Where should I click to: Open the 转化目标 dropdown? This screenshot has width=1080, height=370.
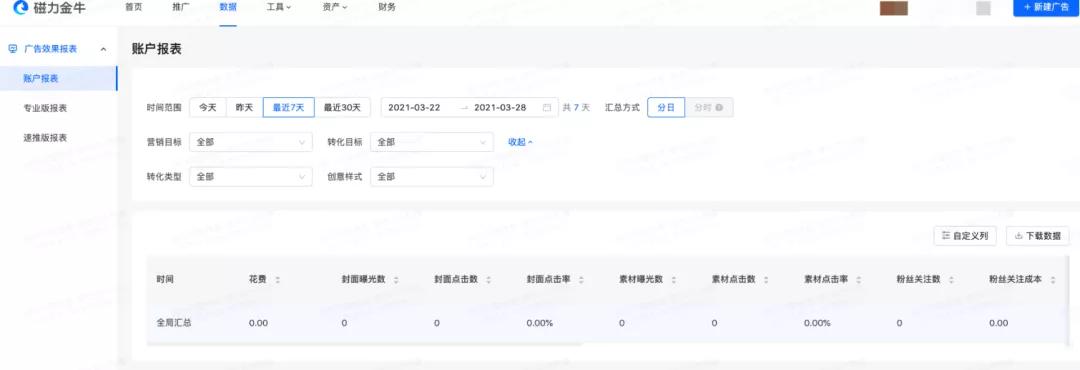[432, 142]
